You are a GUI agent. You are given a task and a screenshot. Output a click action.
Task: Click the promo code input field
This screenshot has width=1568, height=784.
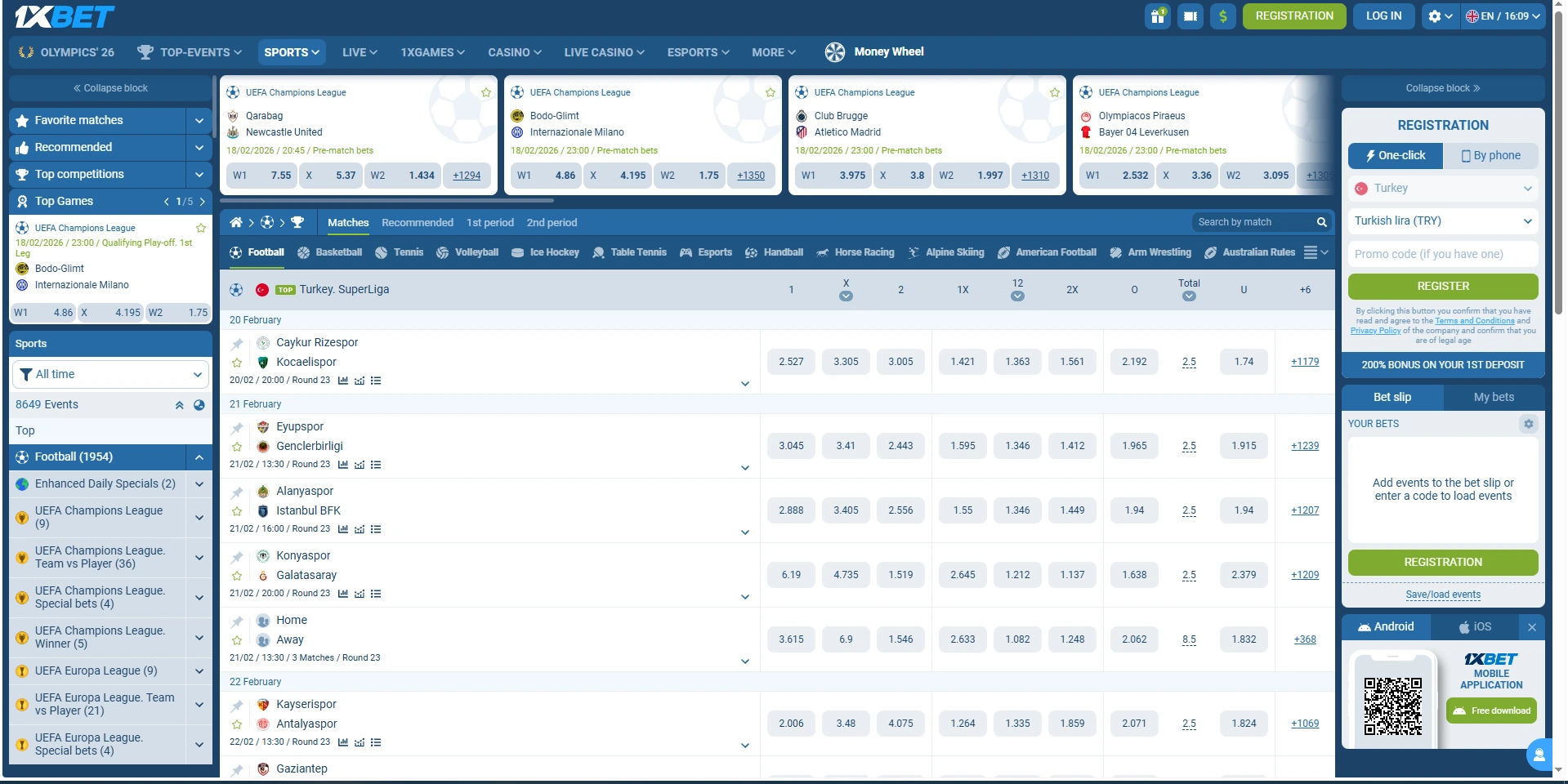pyautogui.click(x=1442, y=253)
